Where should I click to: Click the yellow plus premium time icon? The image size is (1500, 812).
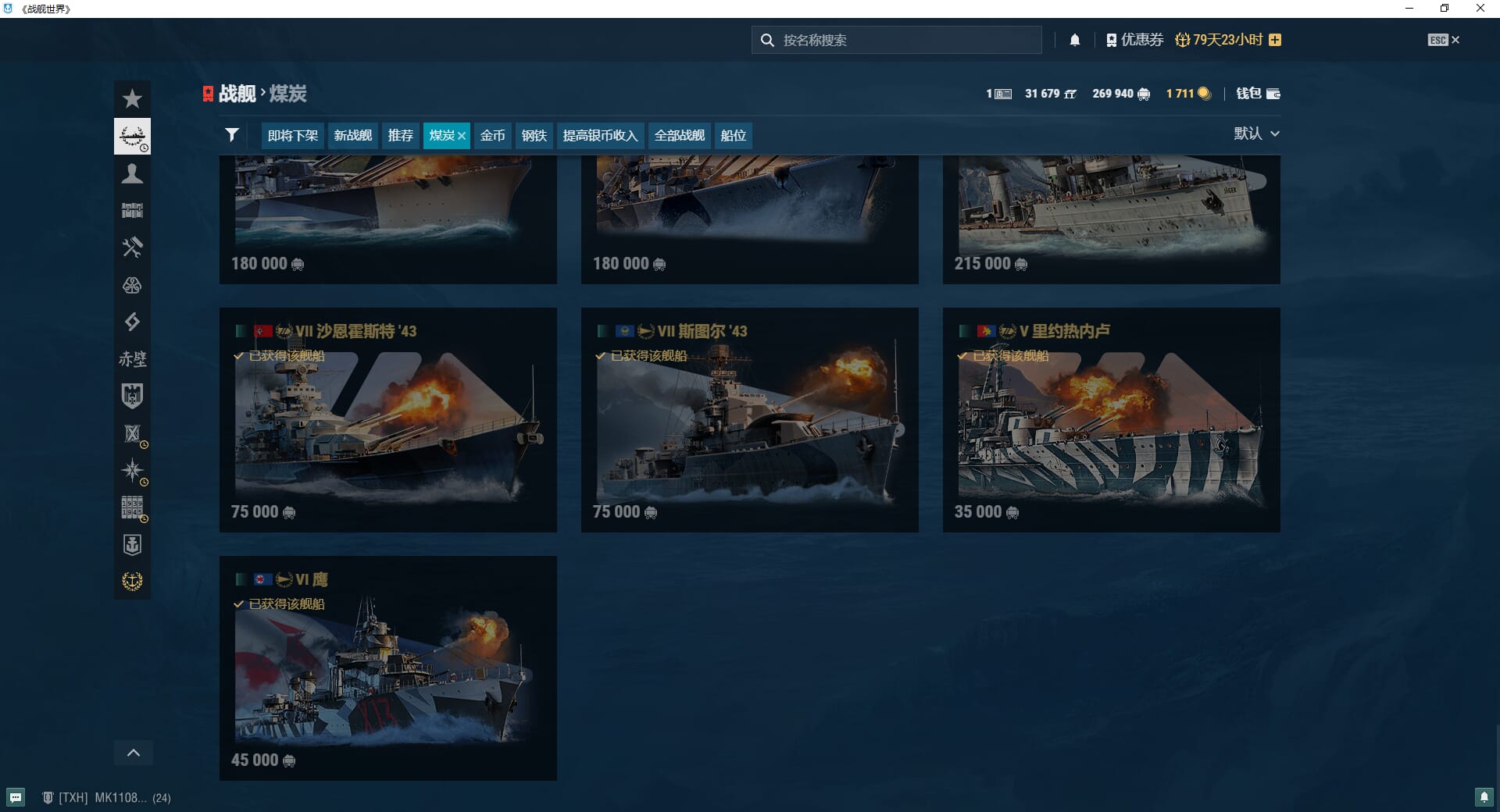click(x=1275, y=40)
